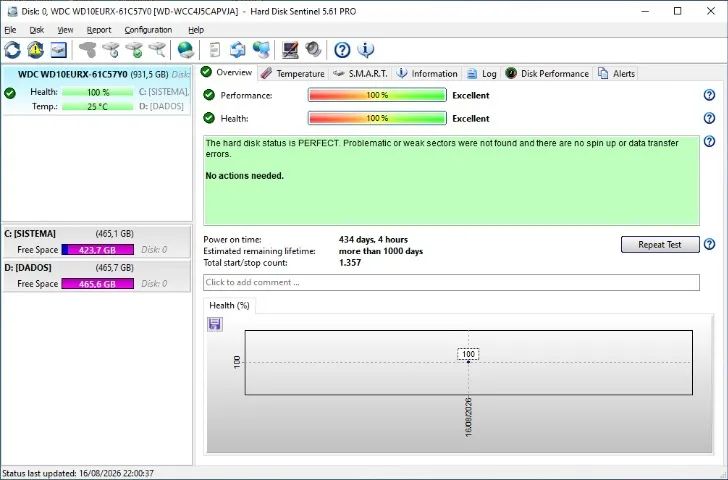Click help icon beside Repeat Test button
Screen dimensions: 728x480
pos(709,244)
